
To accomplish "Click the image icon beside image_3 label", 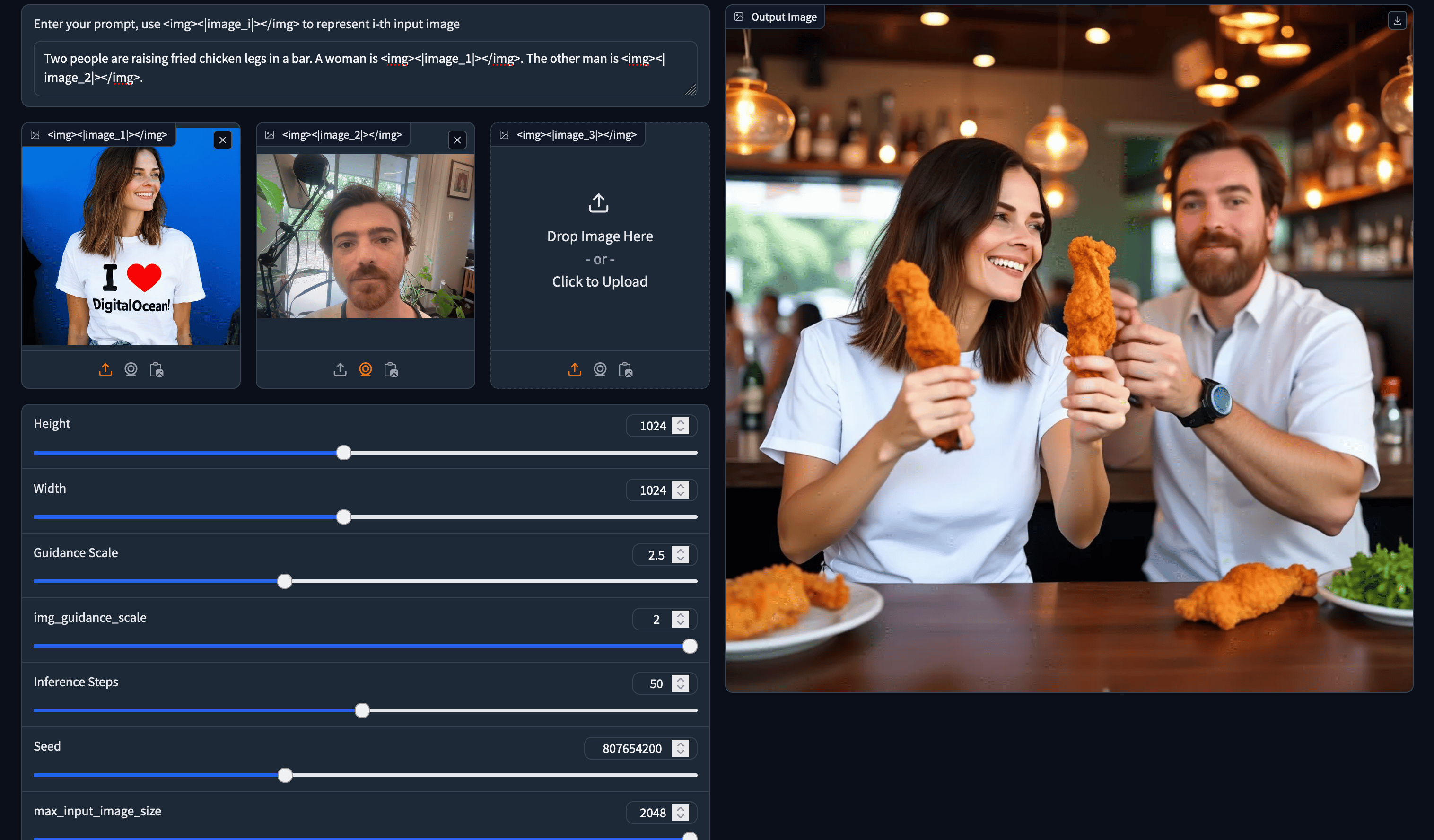I will (504, 135).
